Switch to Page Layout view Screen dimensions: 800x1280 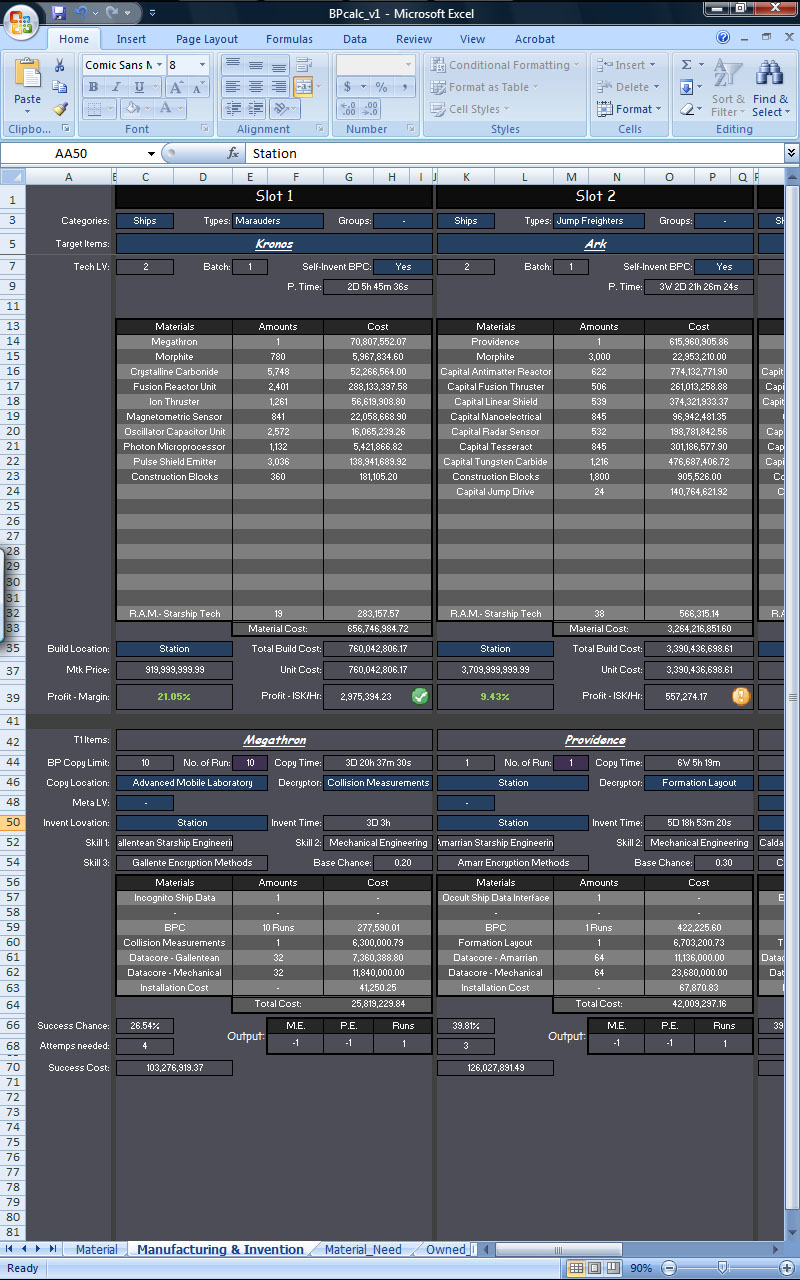click(x=595, y=1268)
